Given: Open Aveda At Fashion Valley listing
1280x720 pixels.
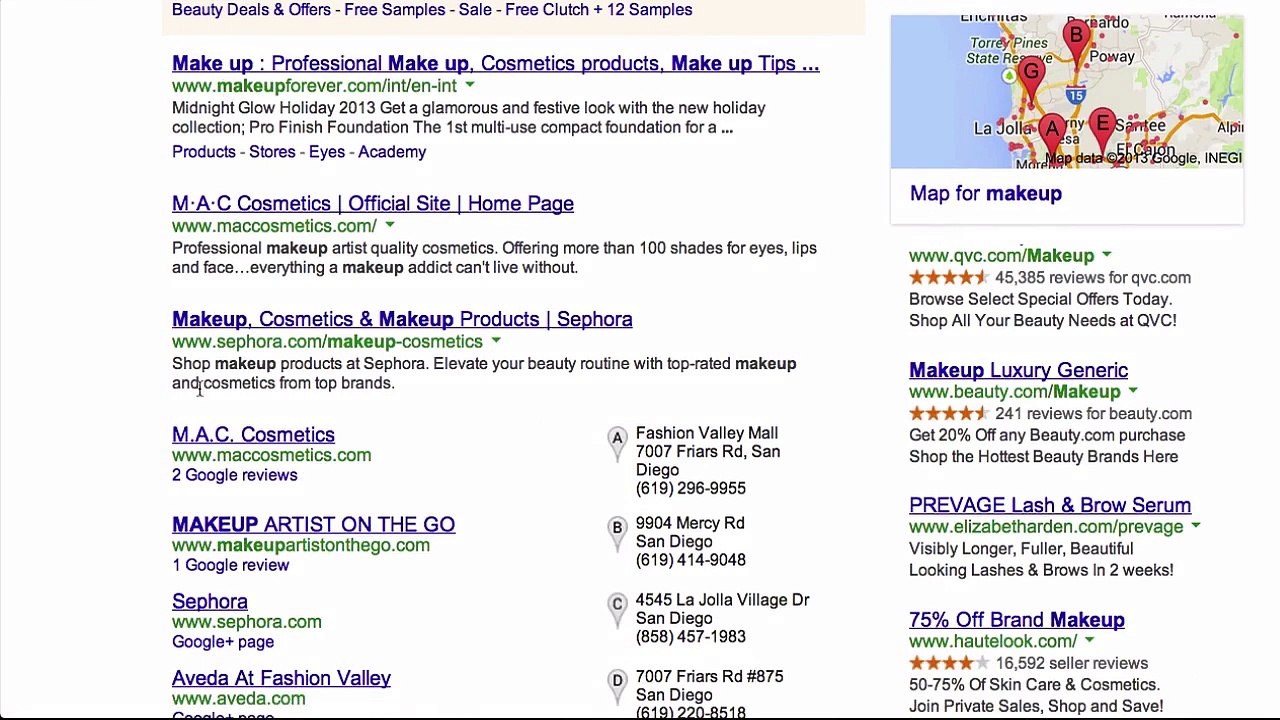Looking at the screenshot, I should 281,679.
